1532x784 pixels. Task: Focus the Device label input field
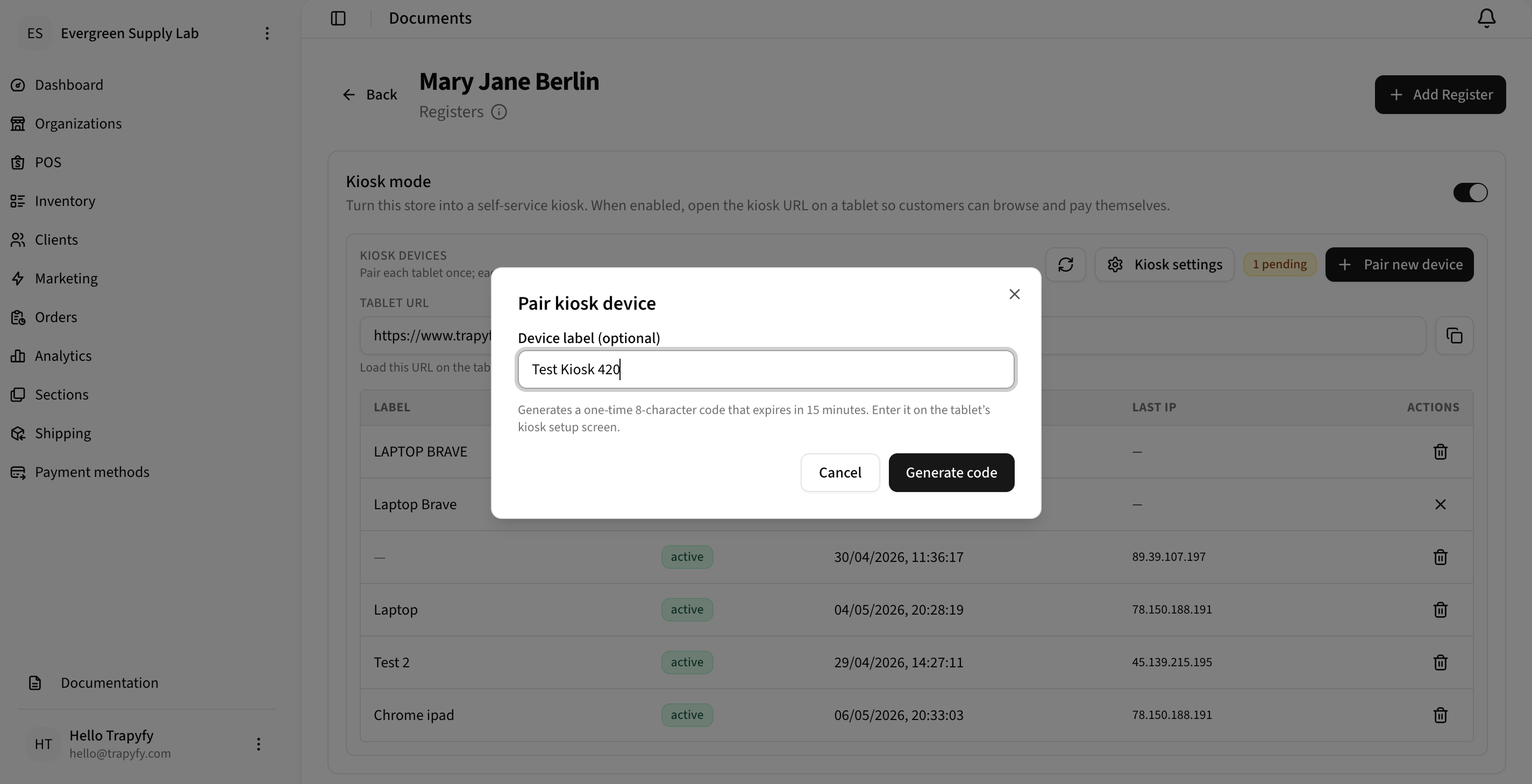pyautogui.click(x=765, y=369)
